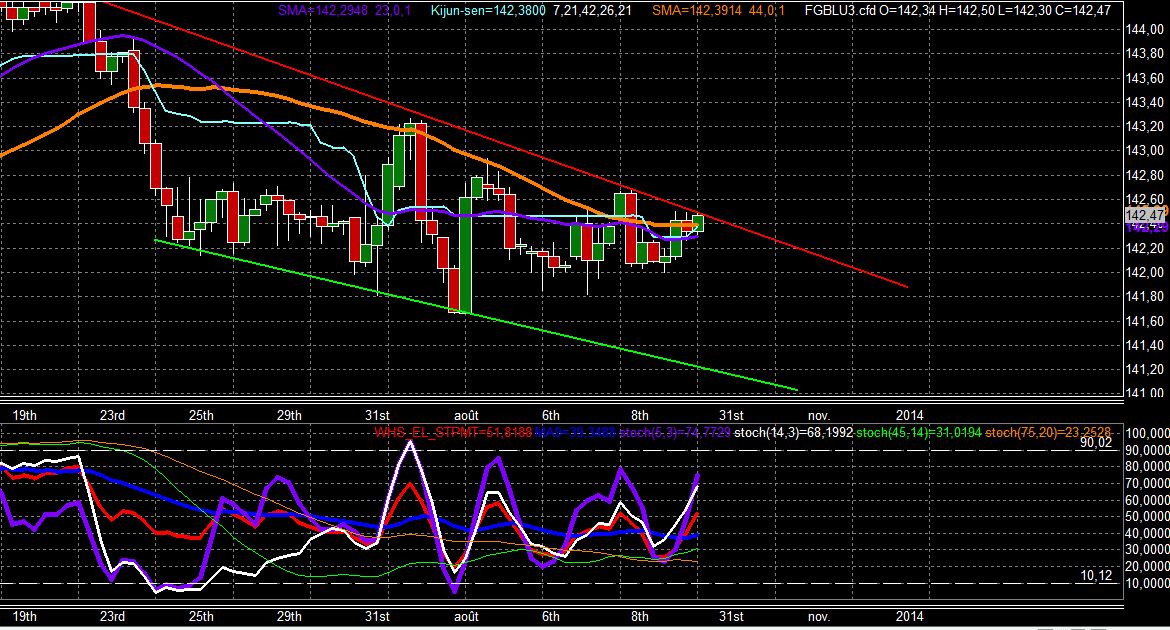
Task: Click 8th on the stochastic panel date axis
Action: click(639, 617)
